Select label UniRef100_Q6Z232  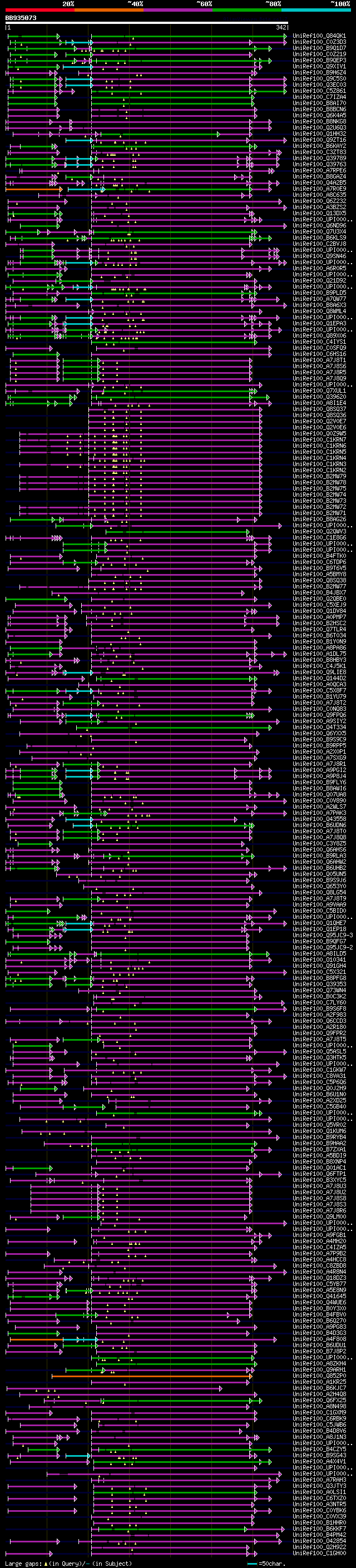click(x=319, y=201)
